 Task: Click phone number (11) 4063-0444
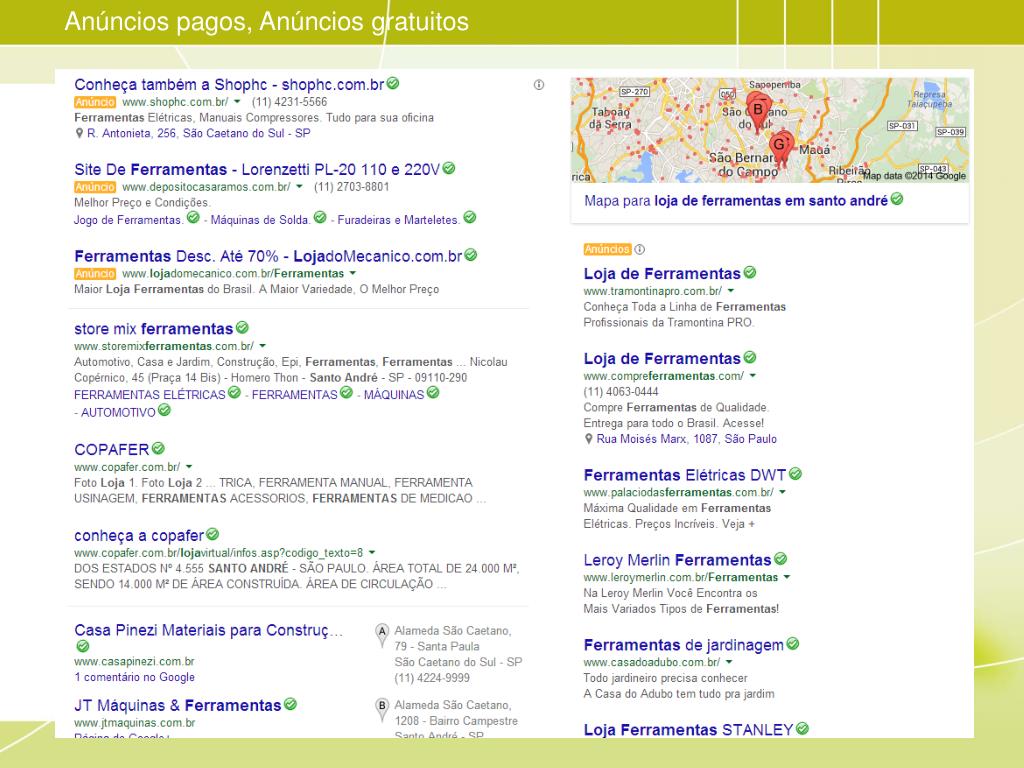coord(621,392)
